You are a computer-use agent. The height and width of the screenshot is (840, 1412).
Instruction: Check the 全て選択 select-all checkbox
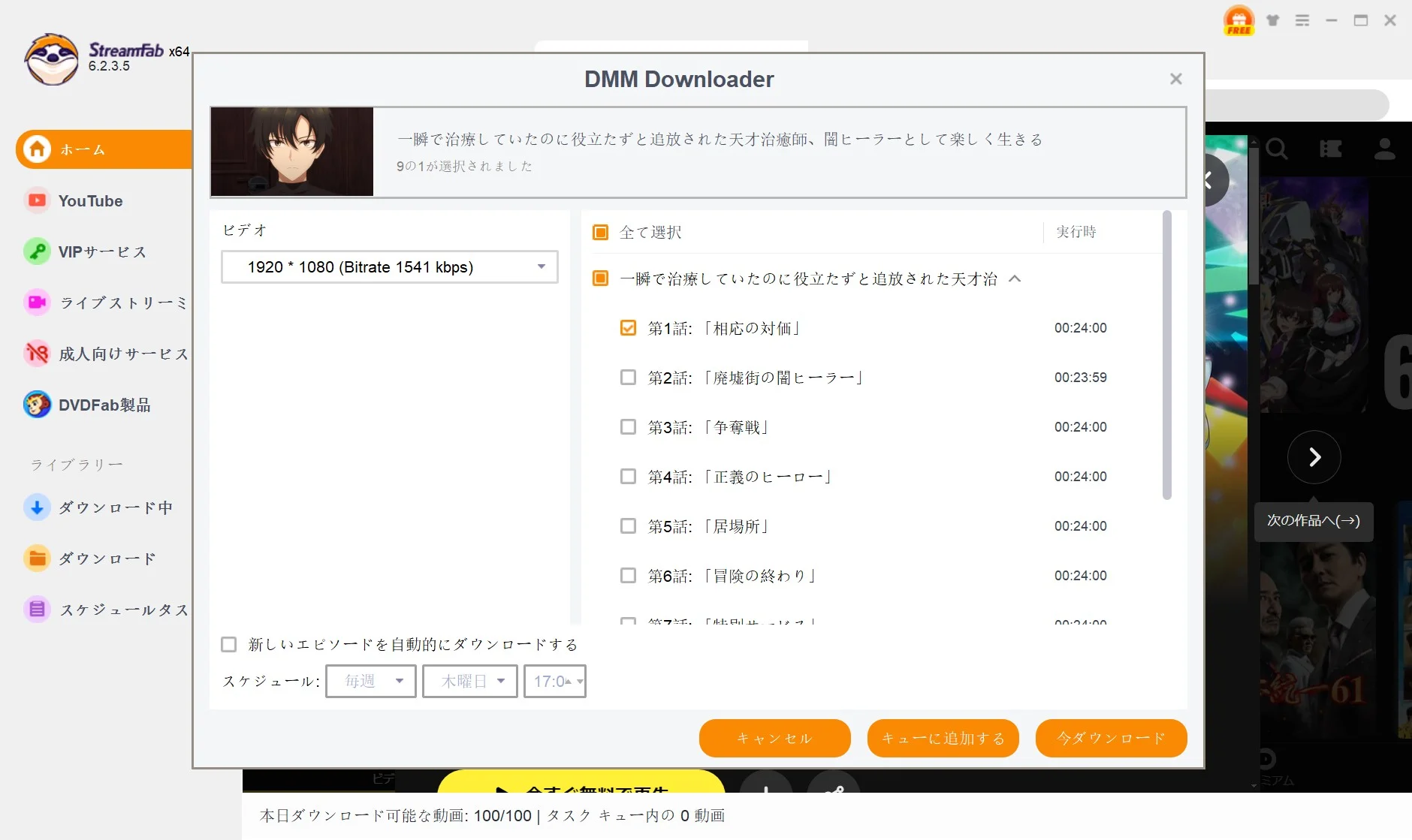coord(600,232)
